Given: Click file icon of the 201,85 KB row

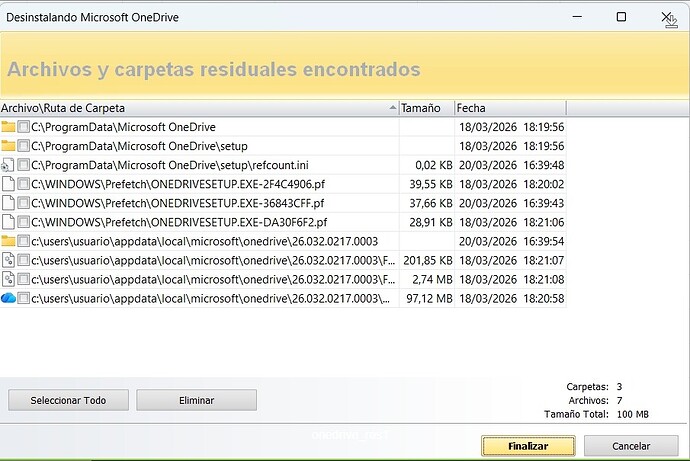Looking at the screenshot, I should click(8, 260).
